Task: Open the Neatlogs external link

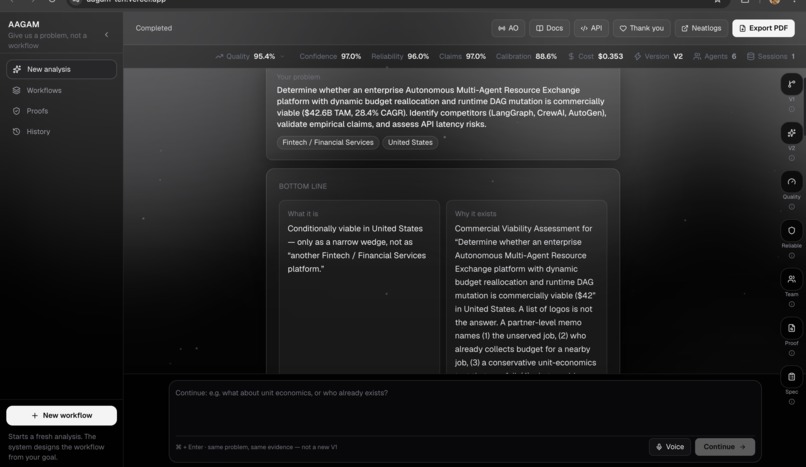Action: (x=701, y=28)
